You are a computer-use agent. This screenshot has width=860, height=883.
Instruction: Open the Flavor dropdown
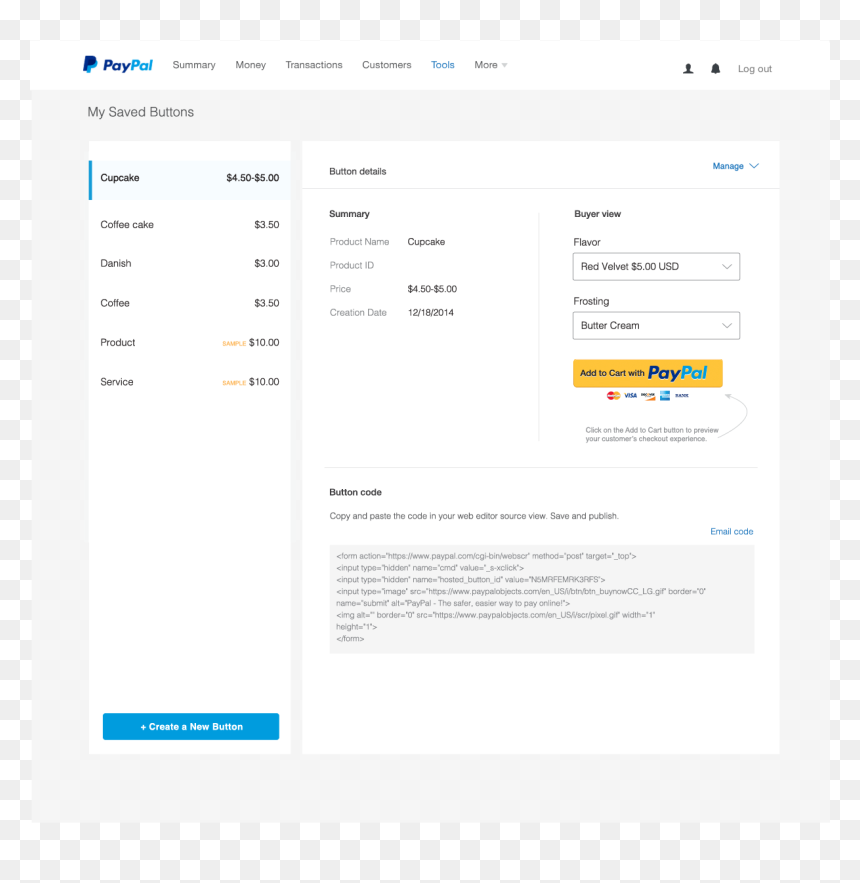click(656, 266)
